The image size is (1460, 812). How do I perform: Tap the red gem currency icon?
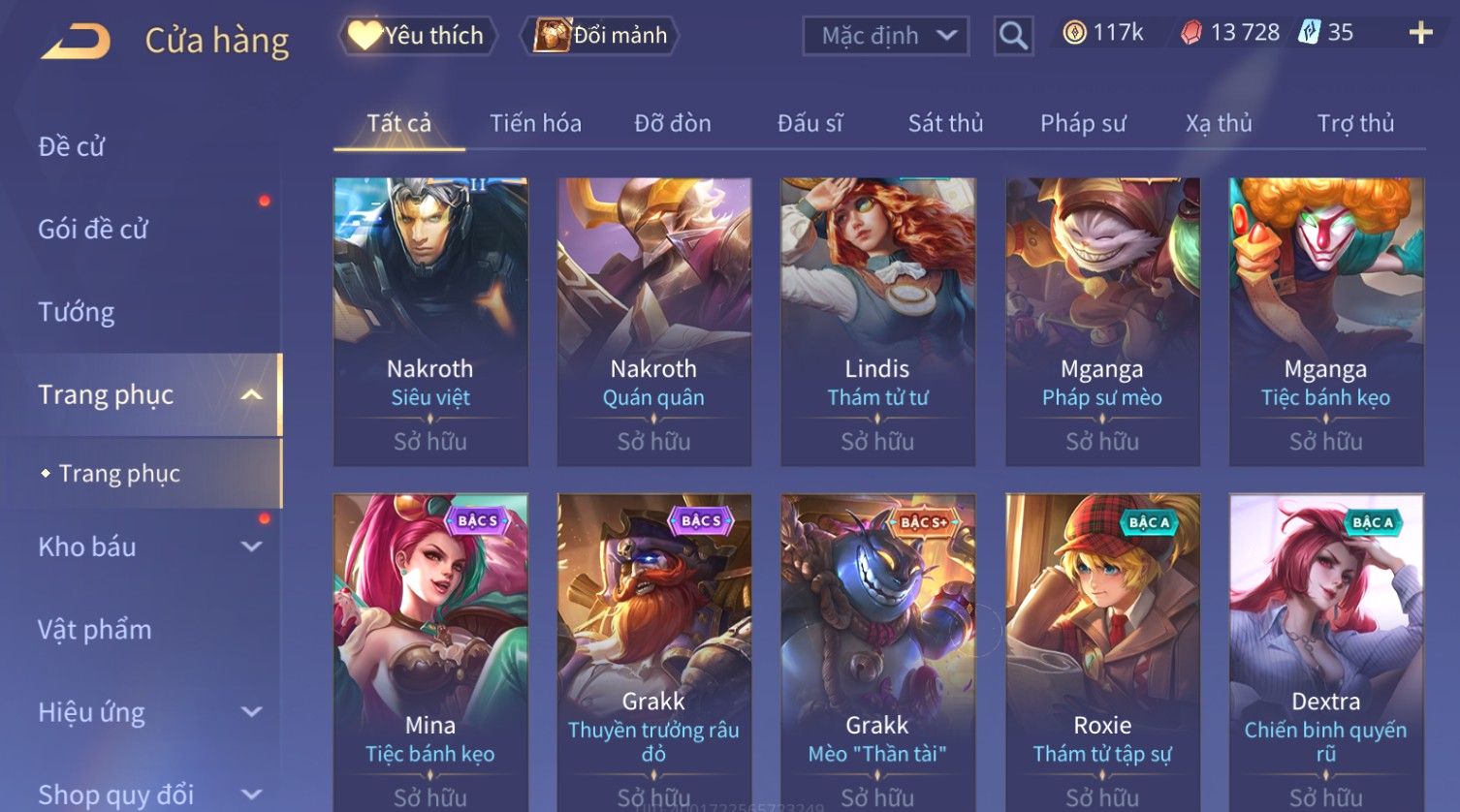click(1191, 33)
